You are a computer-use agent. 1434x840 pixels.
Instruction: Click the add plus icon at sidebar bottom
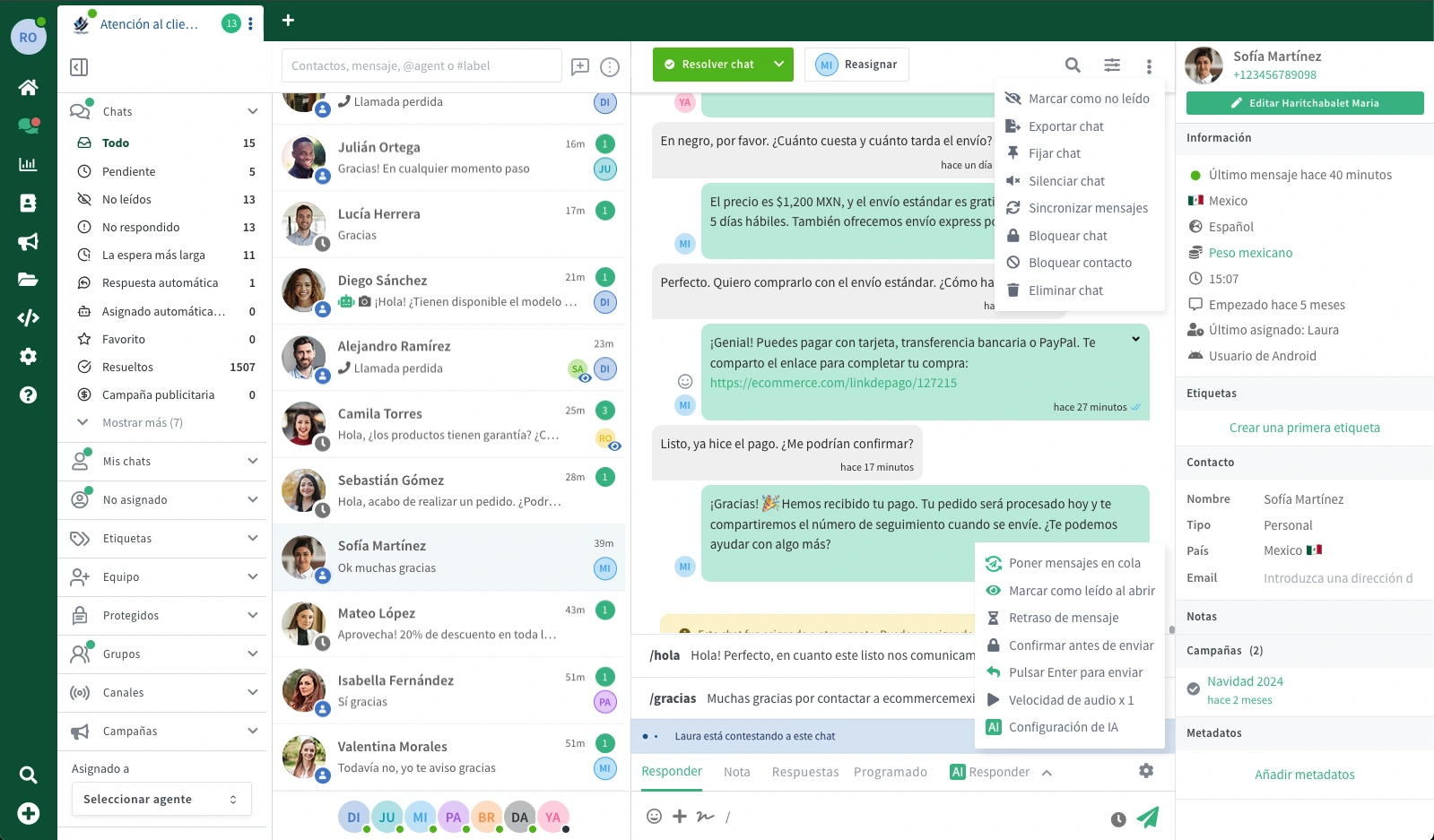coord(28,814)
